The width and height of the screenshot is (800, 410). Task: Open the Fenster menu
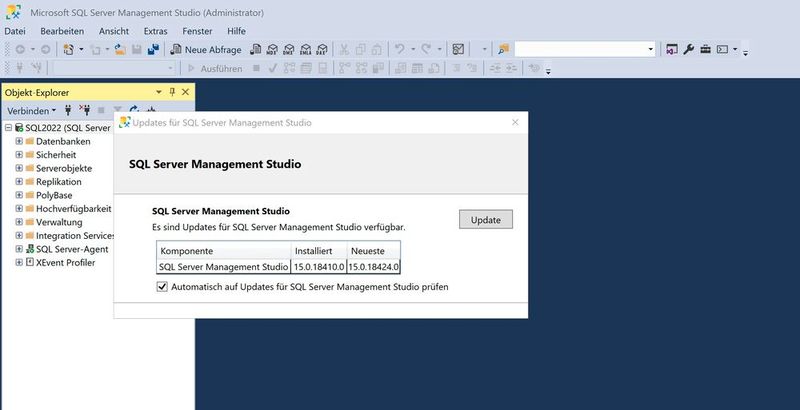pos(197,31)
